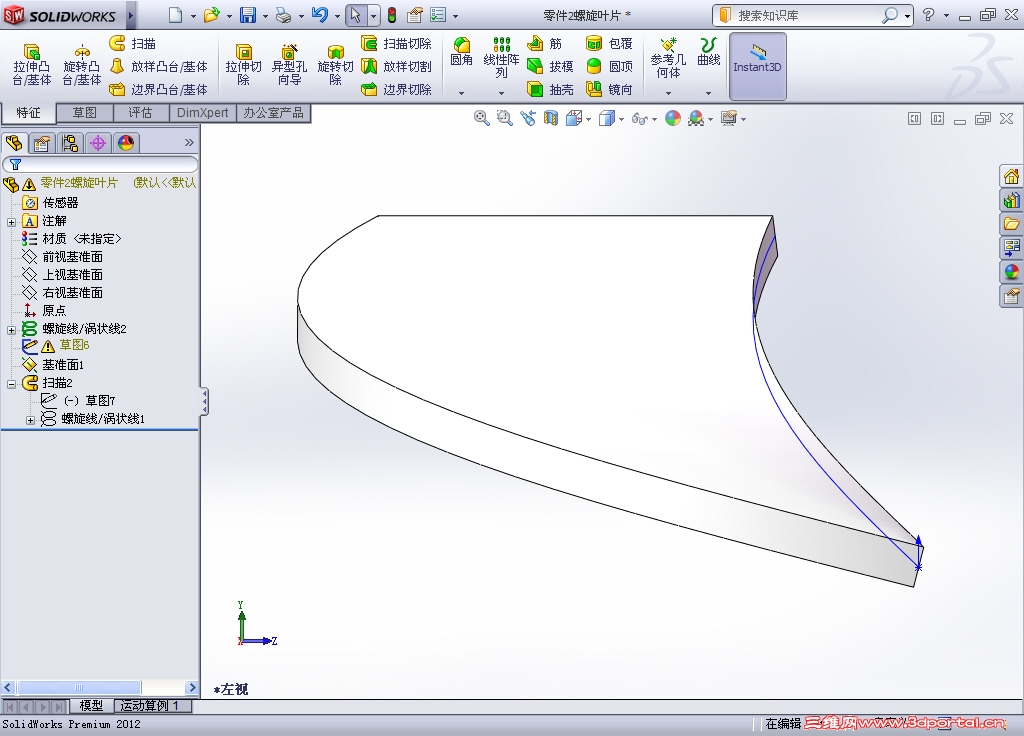Open the DisplayManager tab icon
1024x736 pixels.
coord(126,143)
